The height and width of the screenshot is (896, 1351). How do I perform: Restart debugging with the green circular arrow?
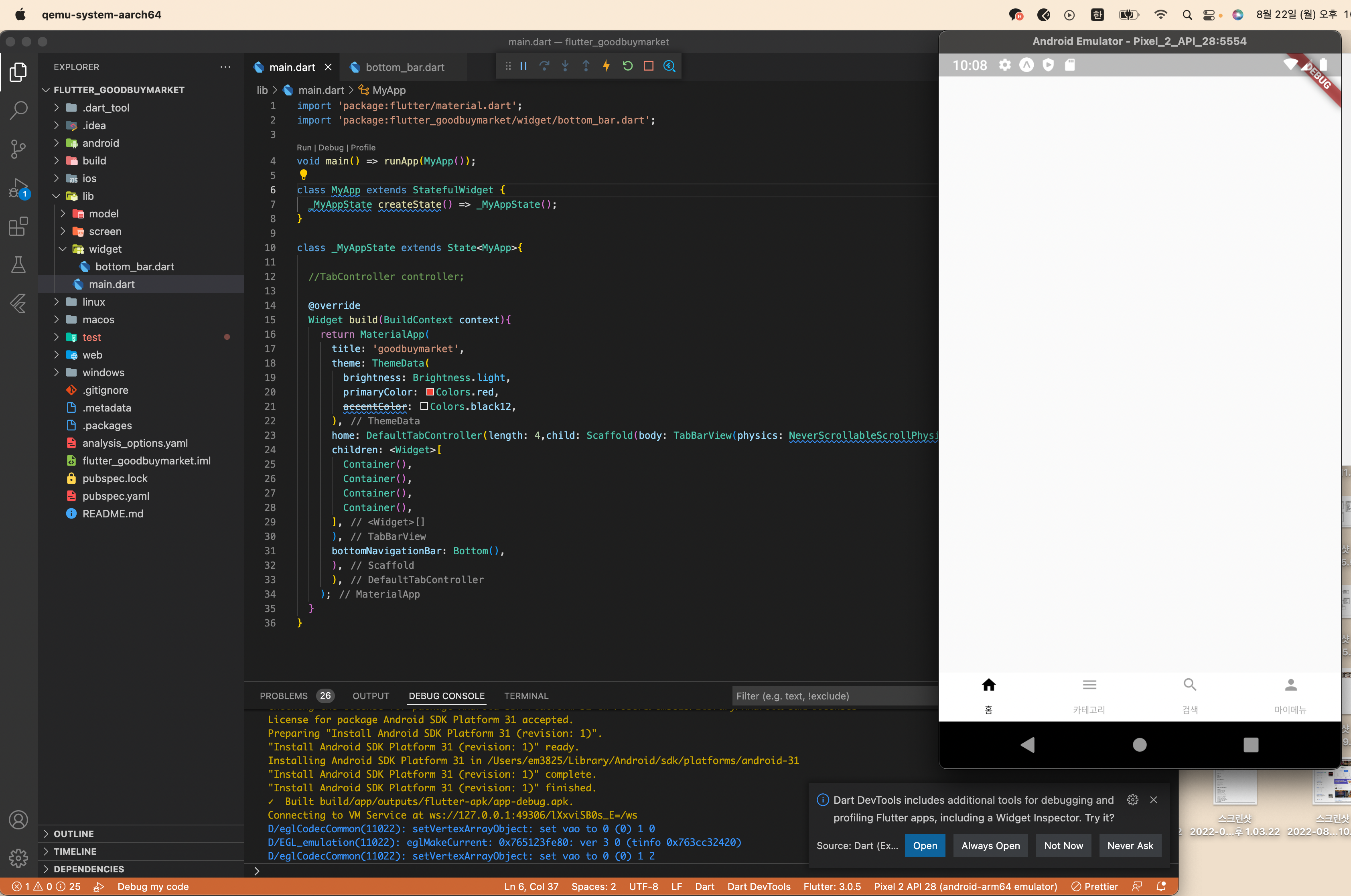pos(627,66)
